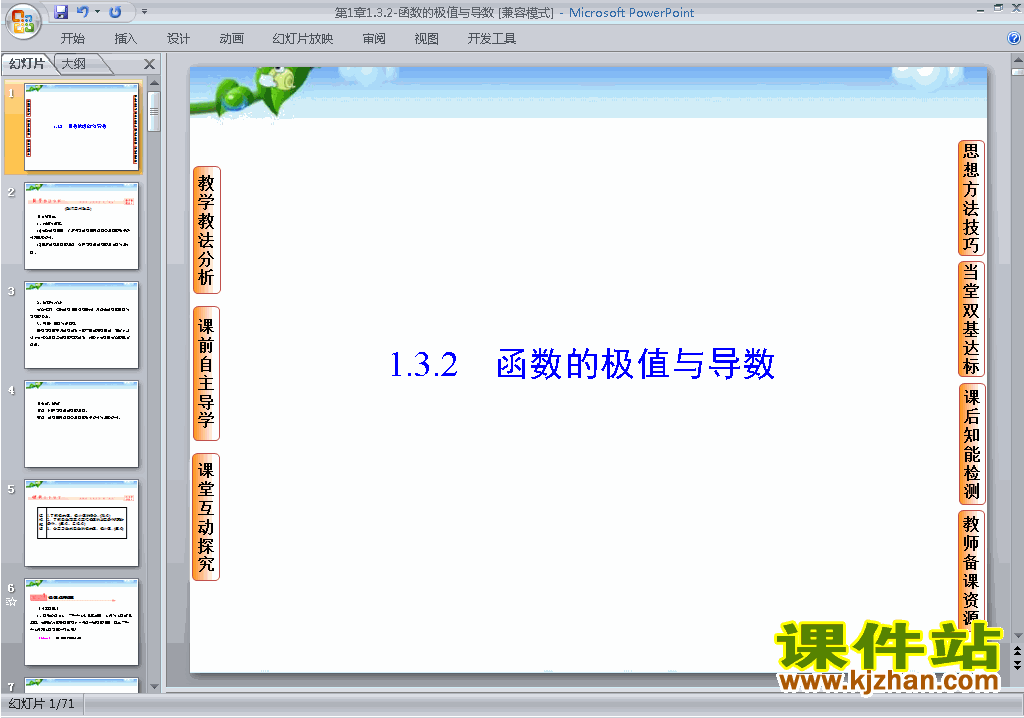
Task: Click the title text 函数的极值与导数
Action: (x=635, y=365)
